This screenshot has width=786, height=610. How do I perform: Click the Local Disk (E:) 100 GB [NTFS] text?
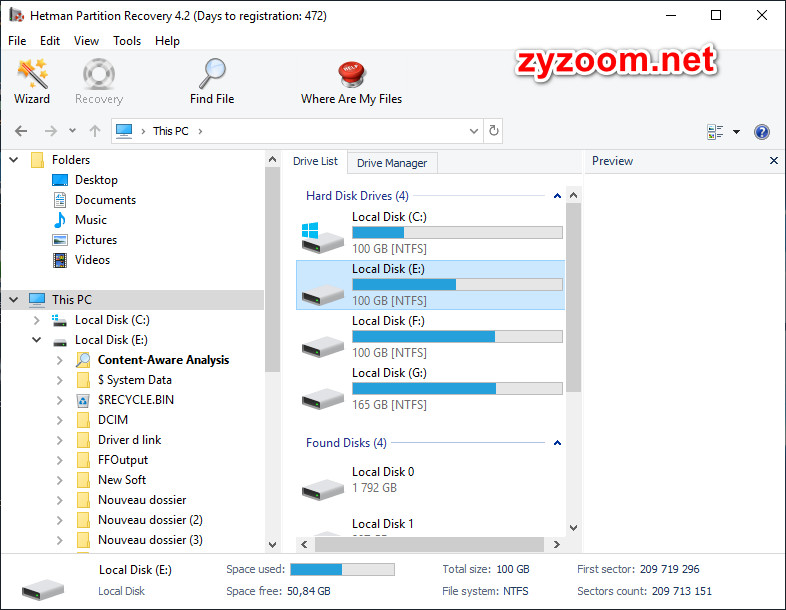(x=389, y=301)
